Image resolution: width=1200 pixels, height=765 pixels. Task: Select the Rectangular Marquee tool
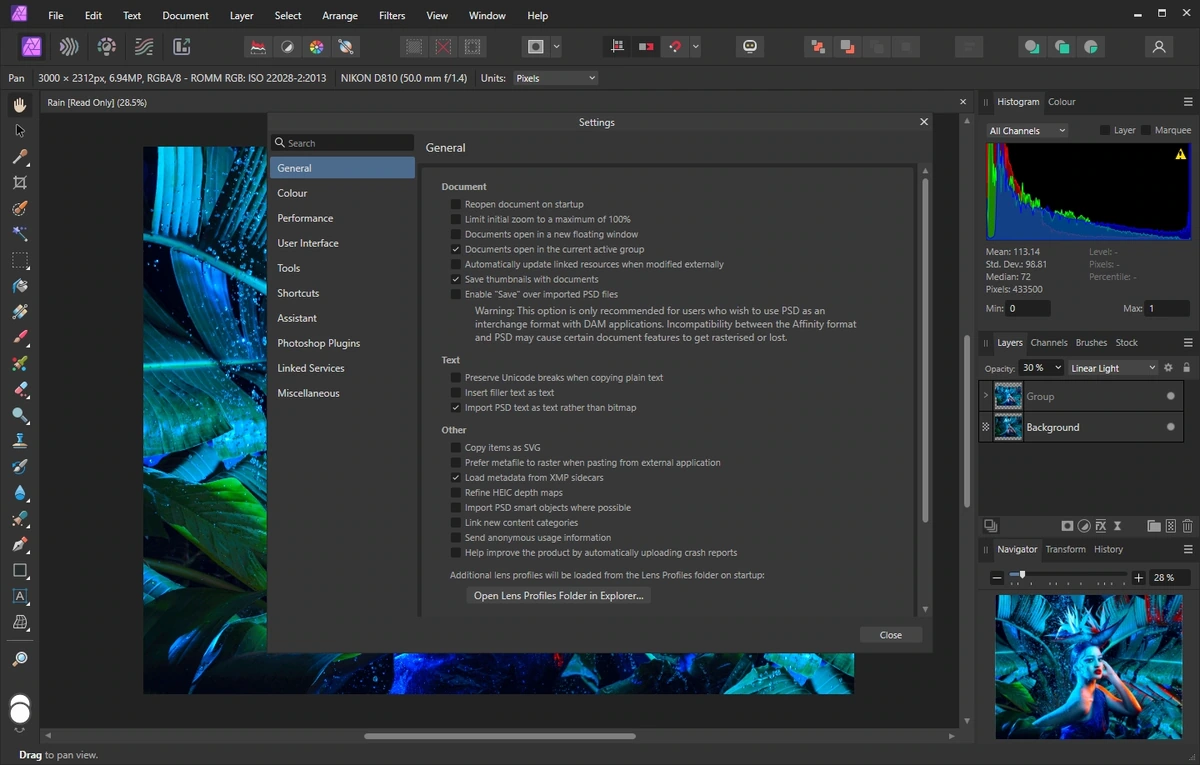[20, 260]
